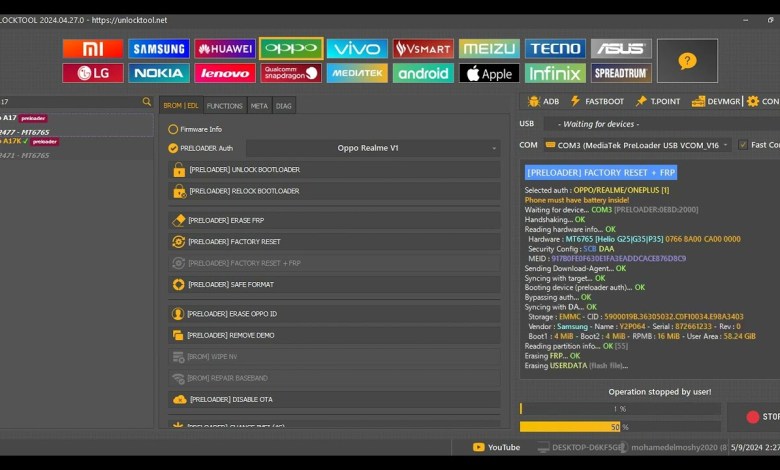Click the USB Waiting for devices field
The height and width of the screenshot is (470, 780).
tap(662, 124)
